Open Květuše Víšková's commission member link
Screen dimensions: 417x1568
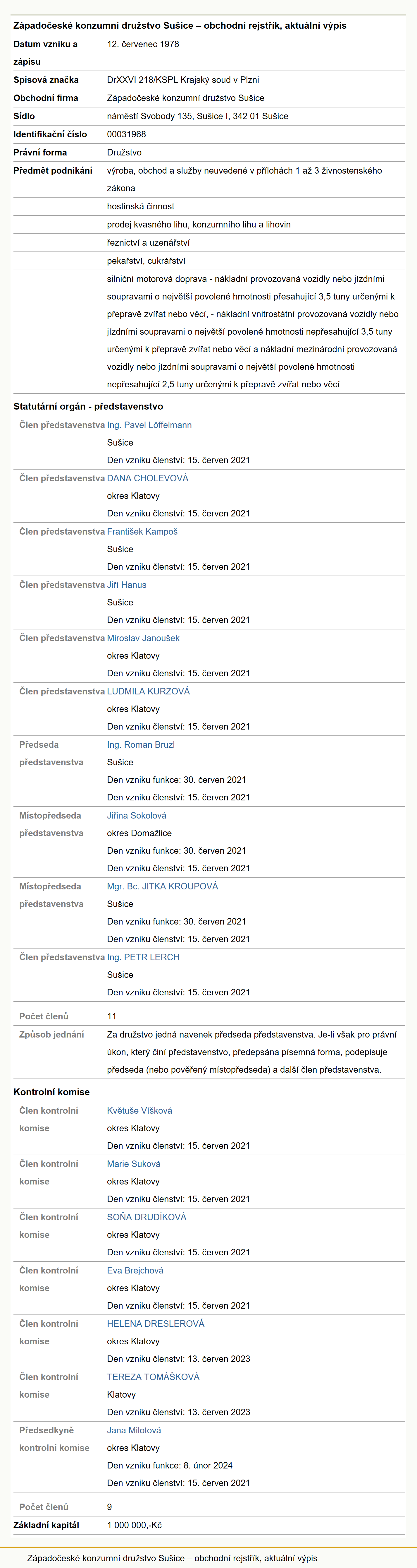coord(140,1111)
